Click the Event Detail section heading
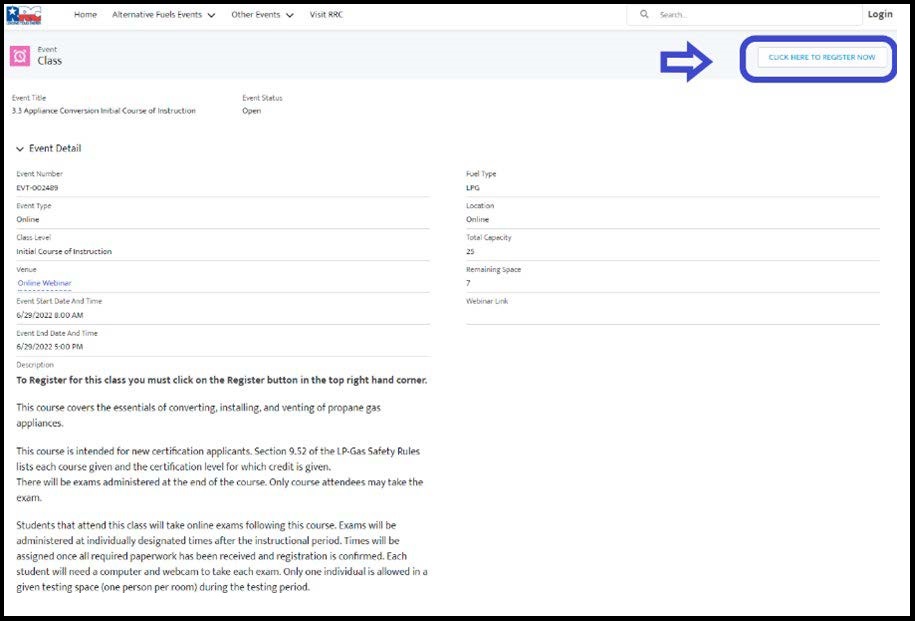915x621 pixels. click(x=55, y=148)
